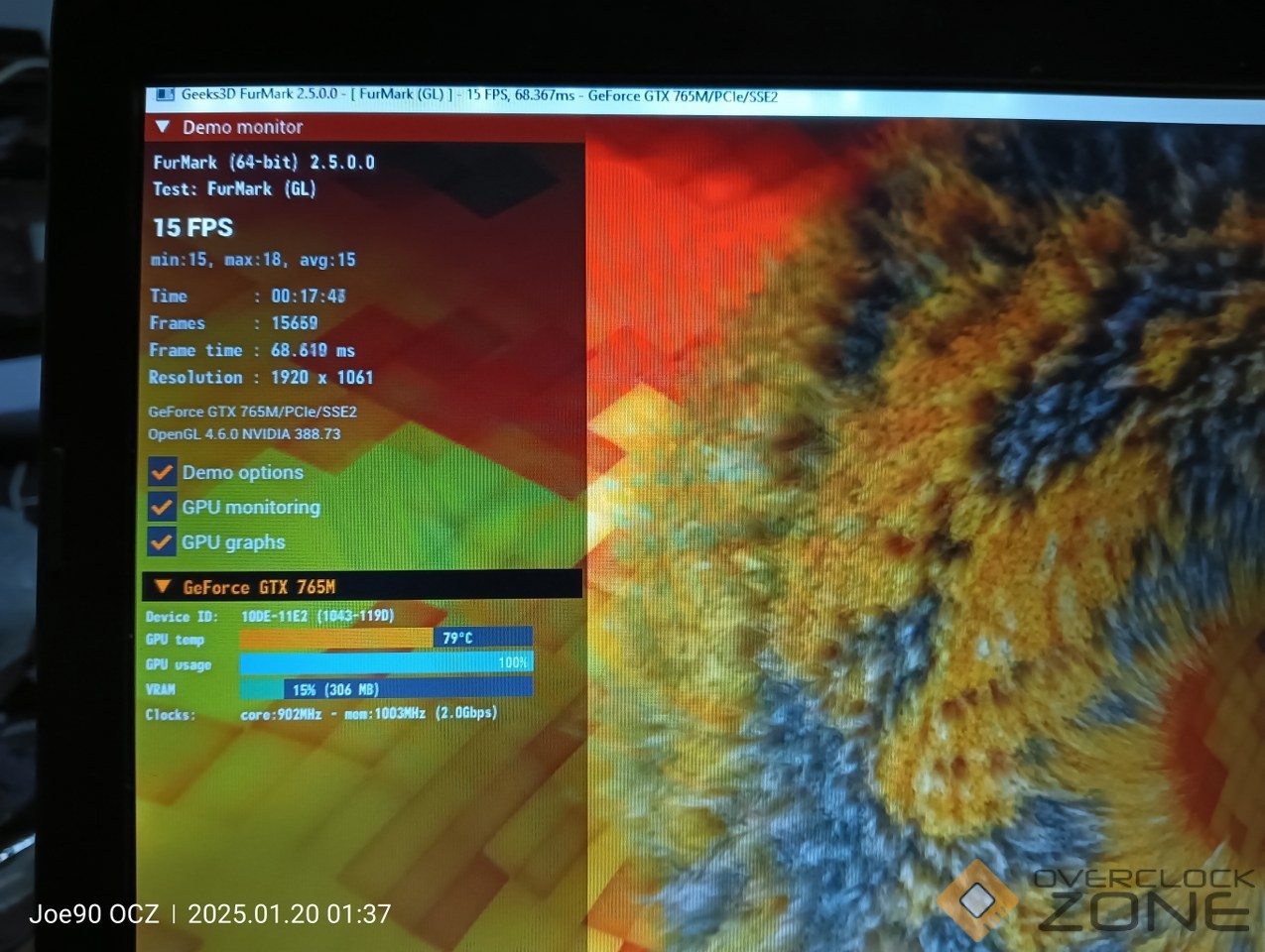Viewport: 1265px width, 952px height.
Task: Click the Resolution value 1920 x 1061
Action: coord(321,377)
